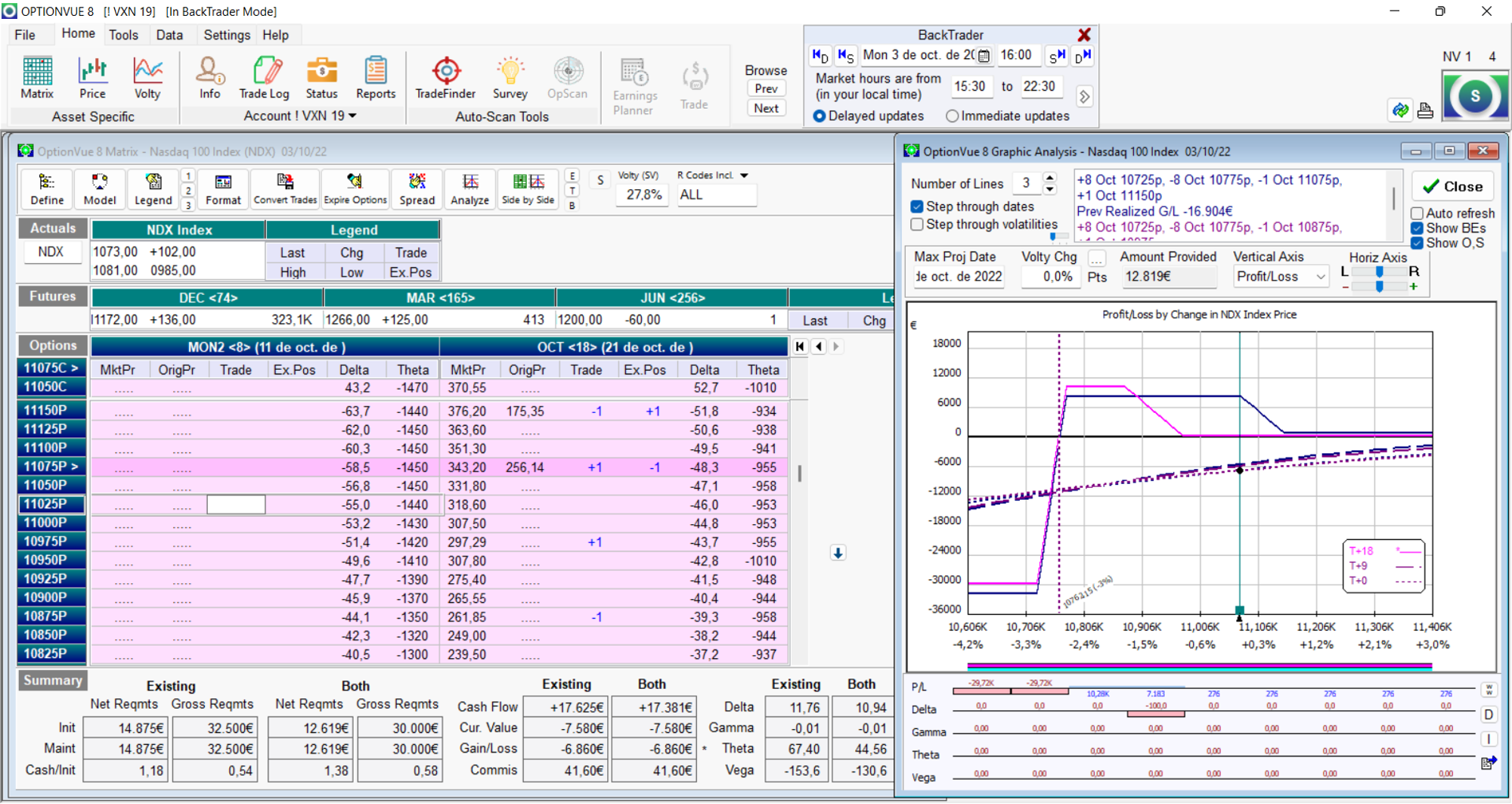The image size is (1512, 804).
Task: Open the Format tool in Matrix
Action: tap(223, 189)
